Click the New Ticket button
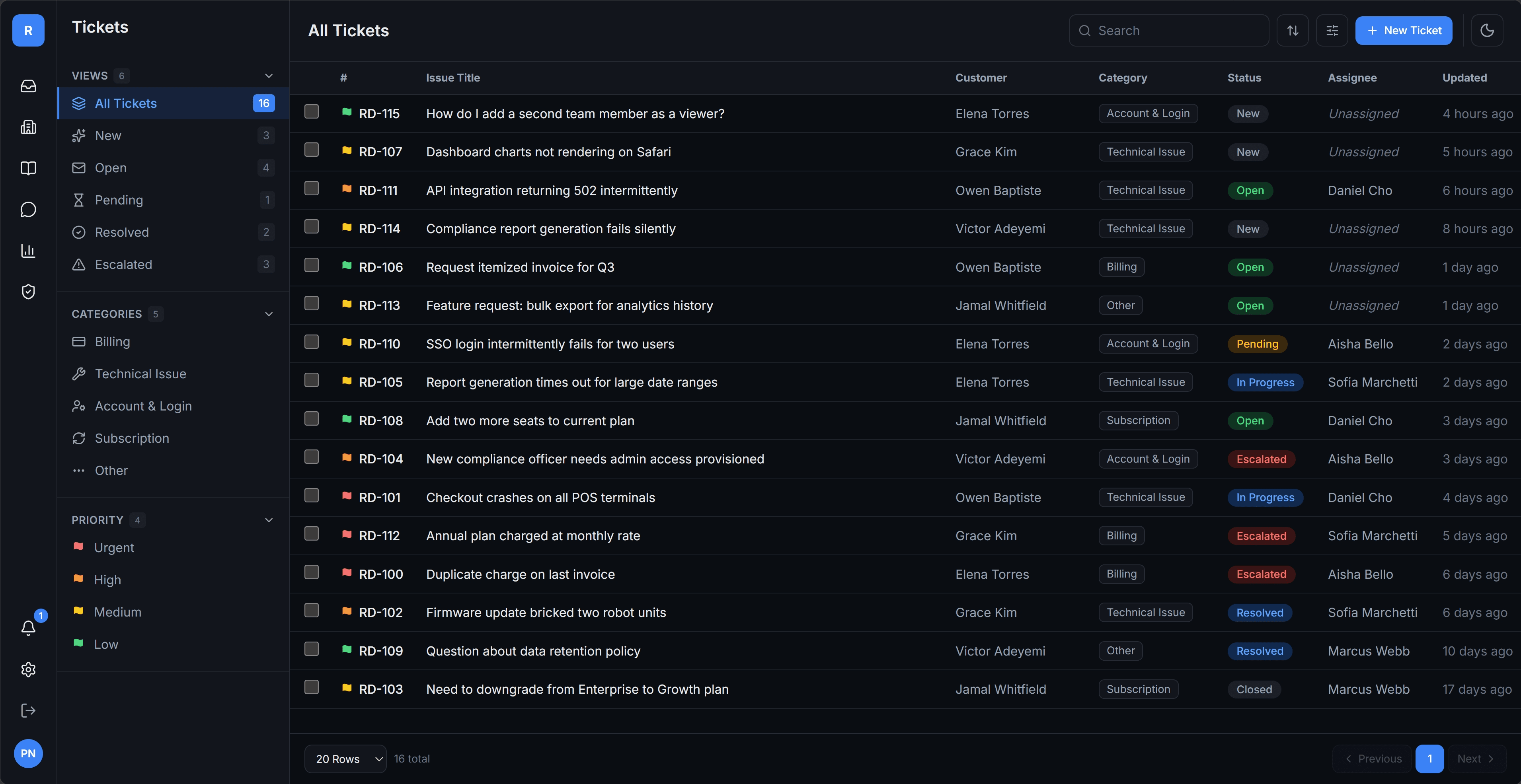 click(x=1404, y=31)
